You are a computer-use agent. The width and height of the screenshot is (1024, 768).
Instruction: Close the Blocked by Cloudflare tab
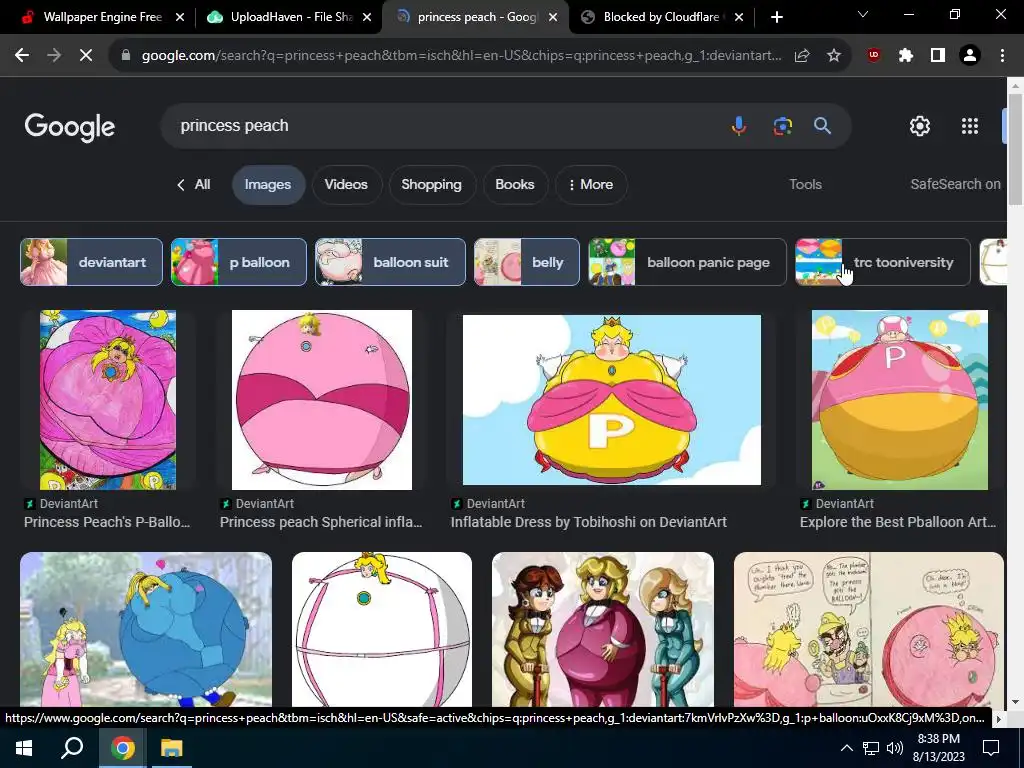click(739, 17)
